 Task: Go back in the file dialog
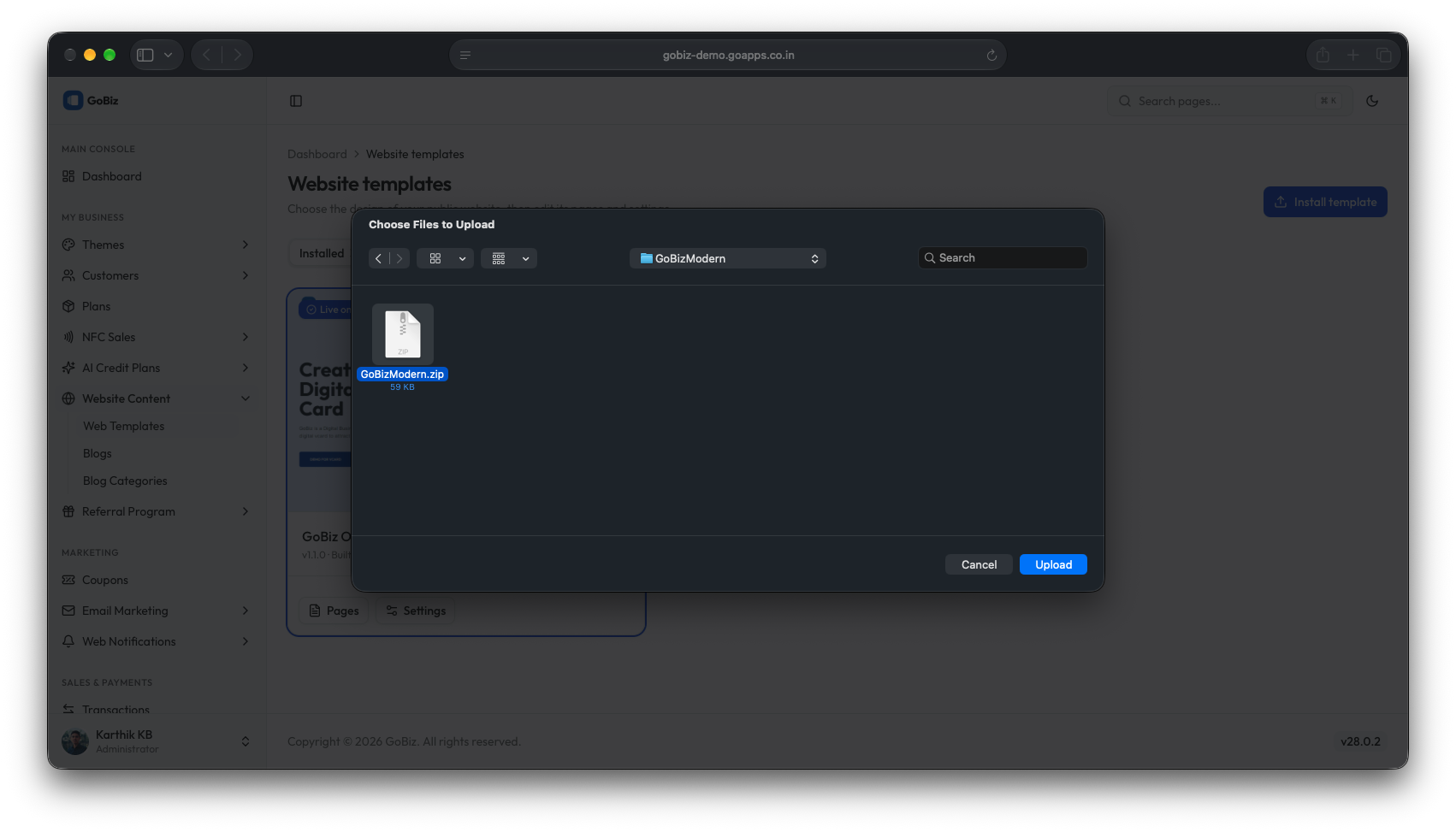[378, 258]
